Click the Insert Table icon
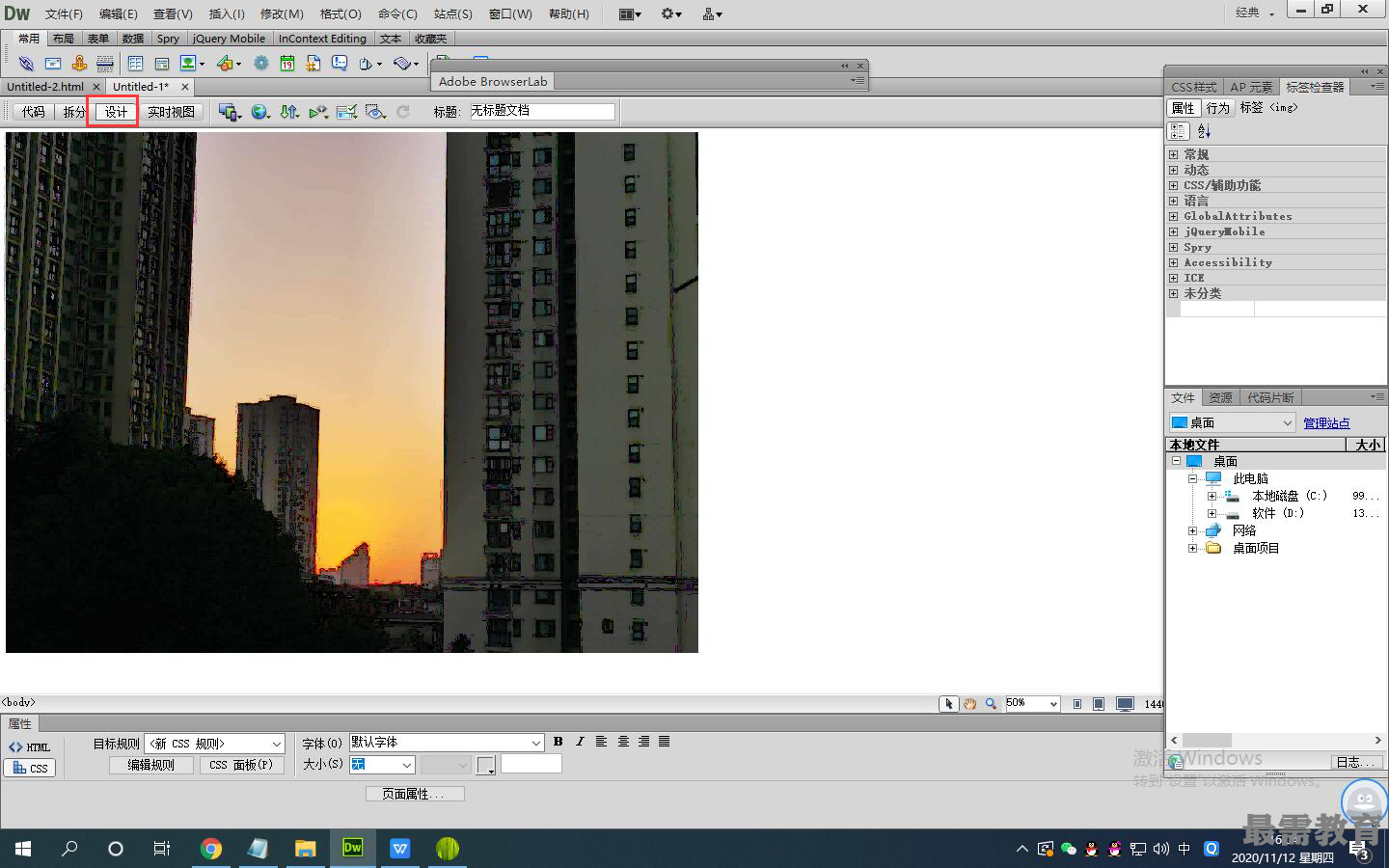1389x868 pixels. click(x=135, y=64)
